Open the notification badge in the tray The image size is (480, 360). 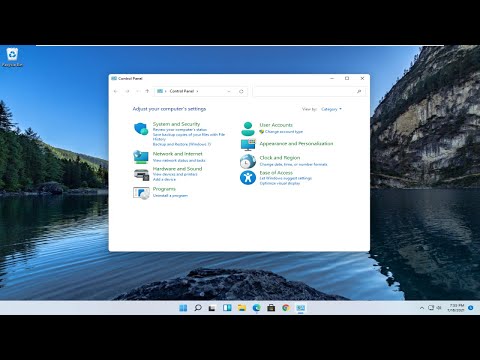click(x=471, y=308)
